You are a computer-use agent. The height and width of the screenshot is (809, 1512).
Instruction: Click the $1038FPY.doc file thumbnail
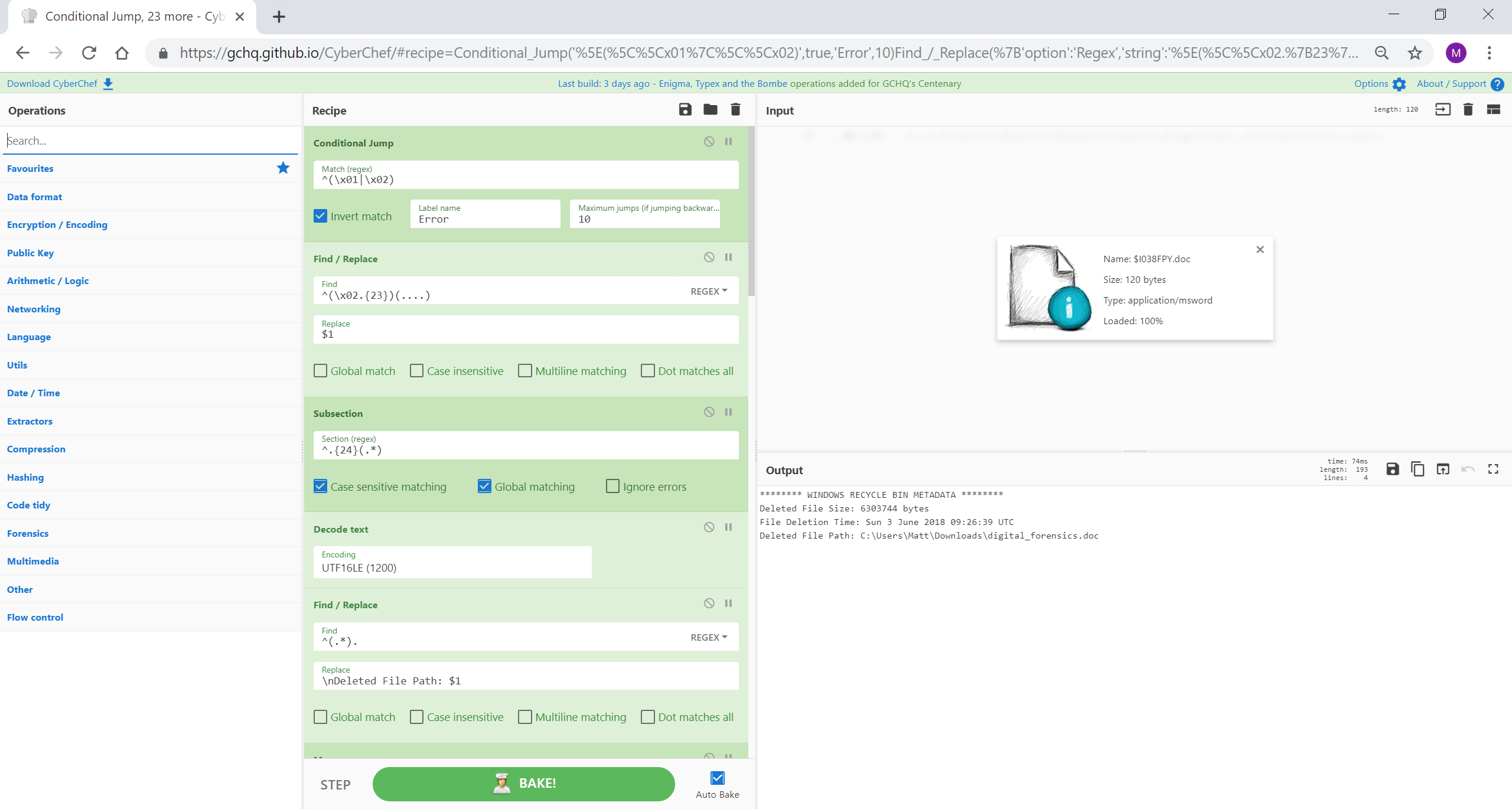tap(1044, 288)
